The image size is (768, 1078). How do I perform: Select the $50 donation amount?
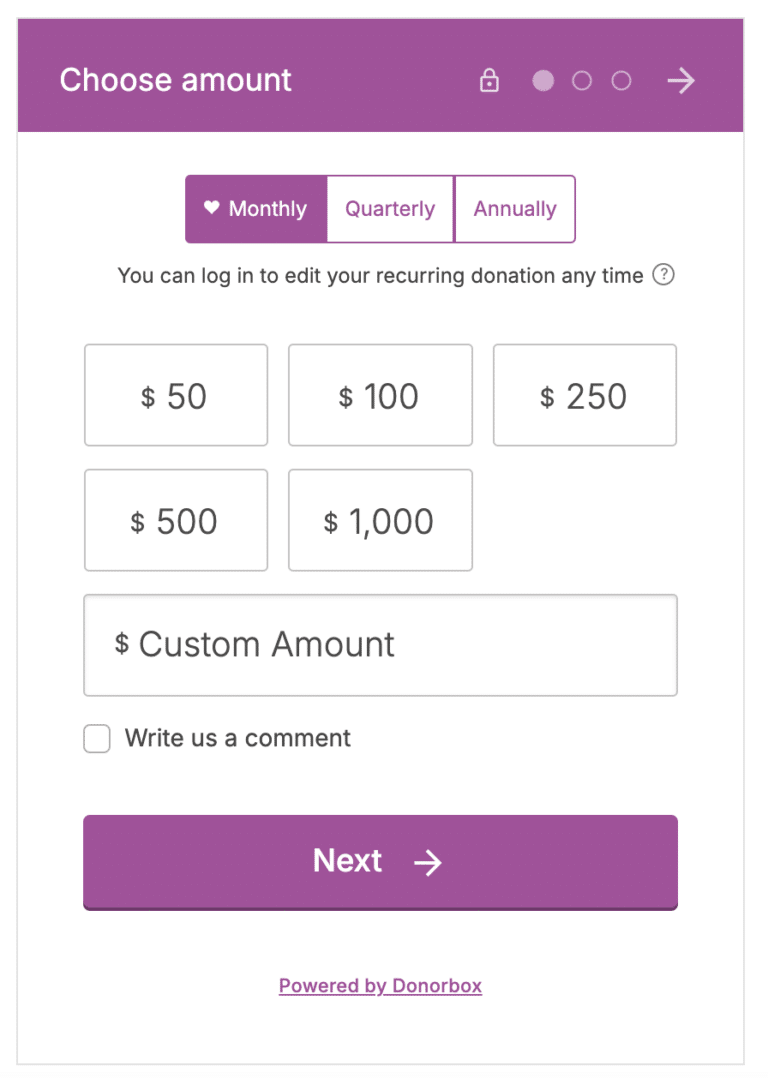[176, 394]
